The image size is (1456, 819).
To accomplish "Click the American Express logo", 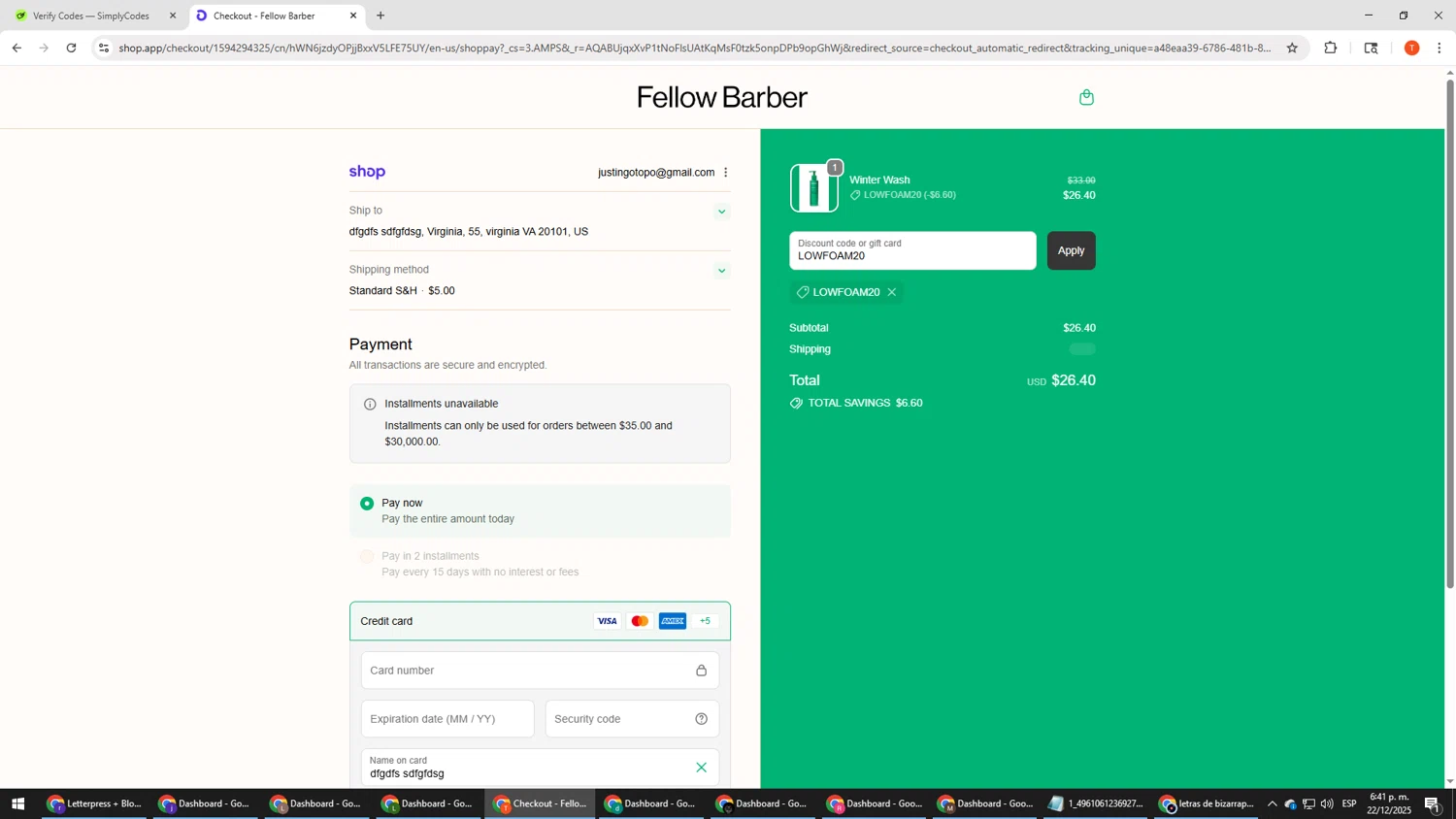I will 673,621.
